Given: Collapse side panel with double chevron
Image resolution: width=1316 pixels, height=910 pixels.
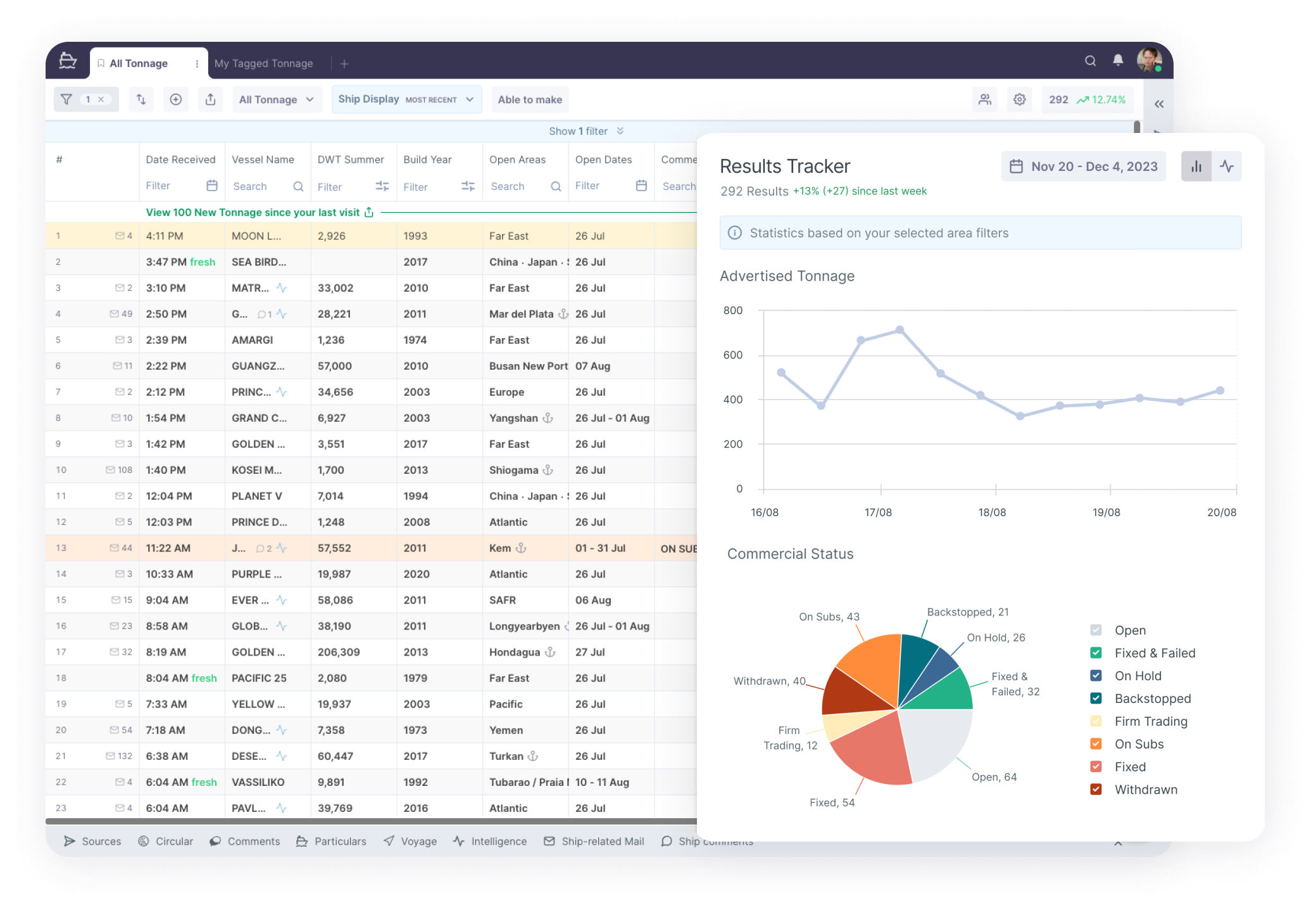Looking at the screenshot, I should [1159, 104].
